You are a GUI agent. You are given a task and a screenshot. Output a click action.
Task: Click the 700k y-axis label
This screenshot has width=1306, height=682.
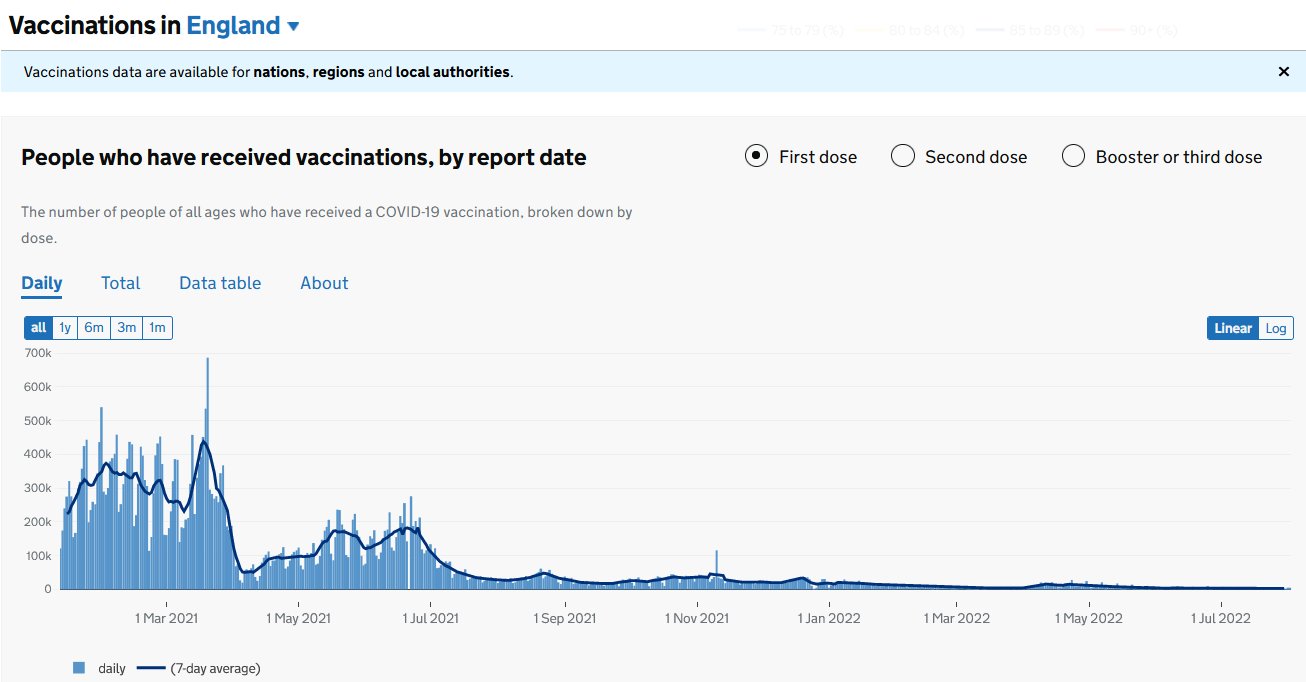37,353
